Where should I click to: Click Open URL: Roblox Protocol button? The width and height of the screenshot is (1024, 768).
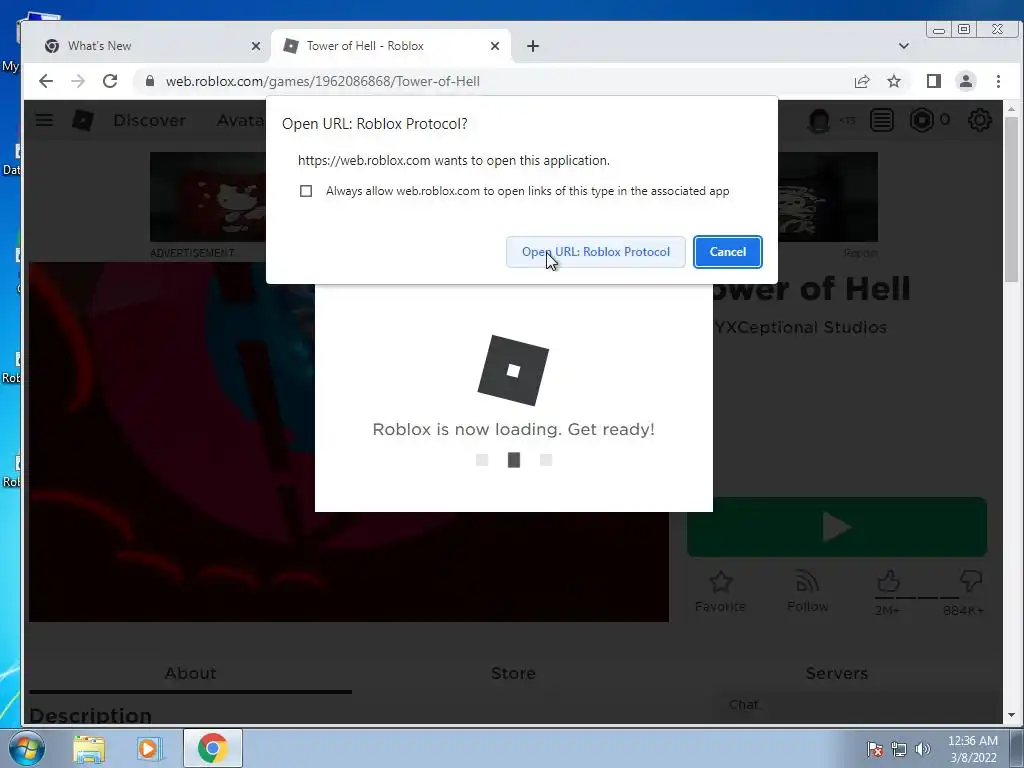point(596,252)
